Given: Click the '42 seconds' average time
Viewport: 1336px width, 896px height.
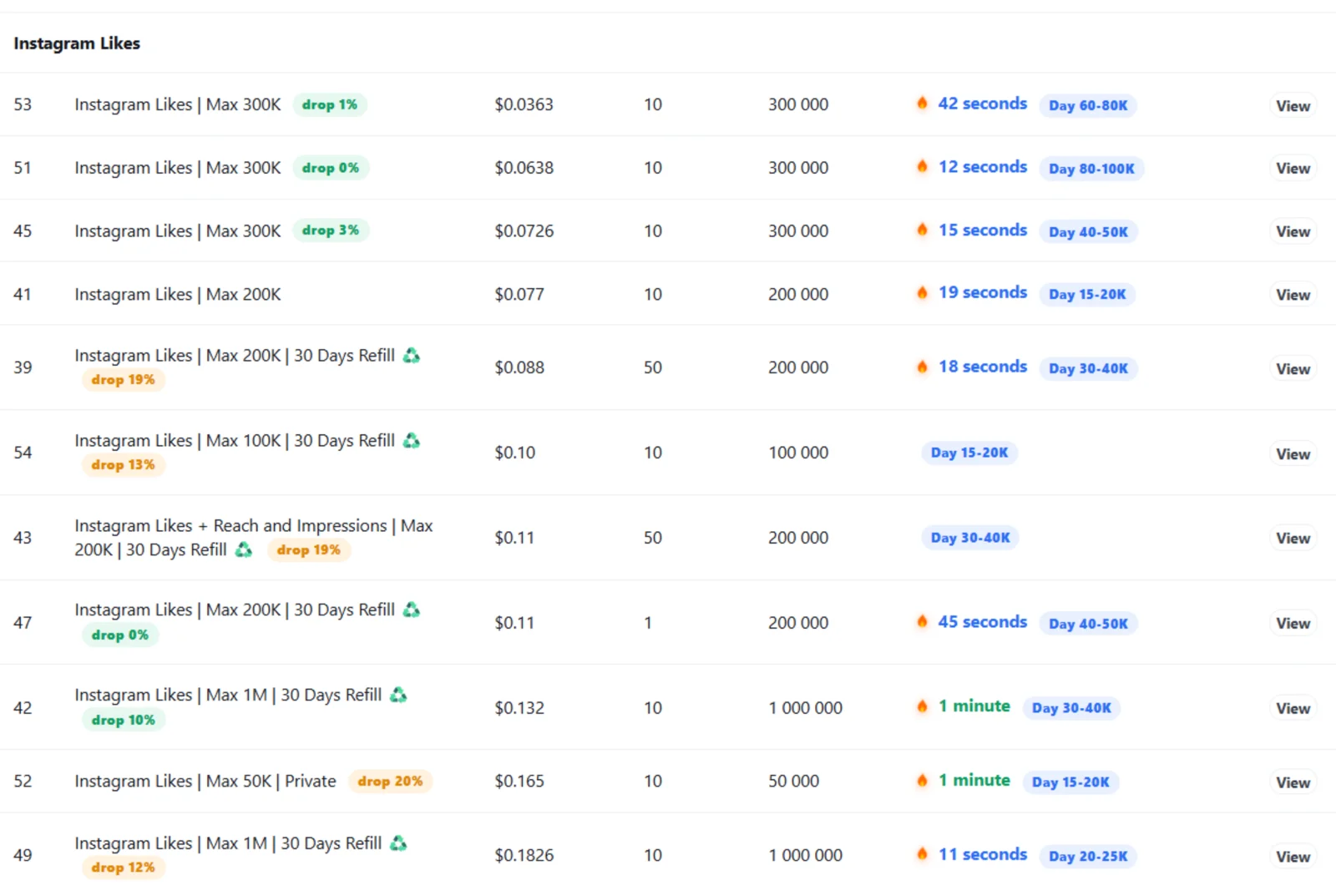Looking at the screenshot, I should click(983, 104).
